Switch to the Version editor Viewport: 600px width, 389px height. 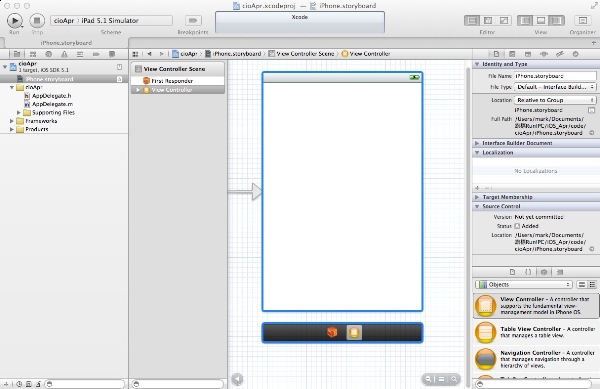click(x=504, y=20)
